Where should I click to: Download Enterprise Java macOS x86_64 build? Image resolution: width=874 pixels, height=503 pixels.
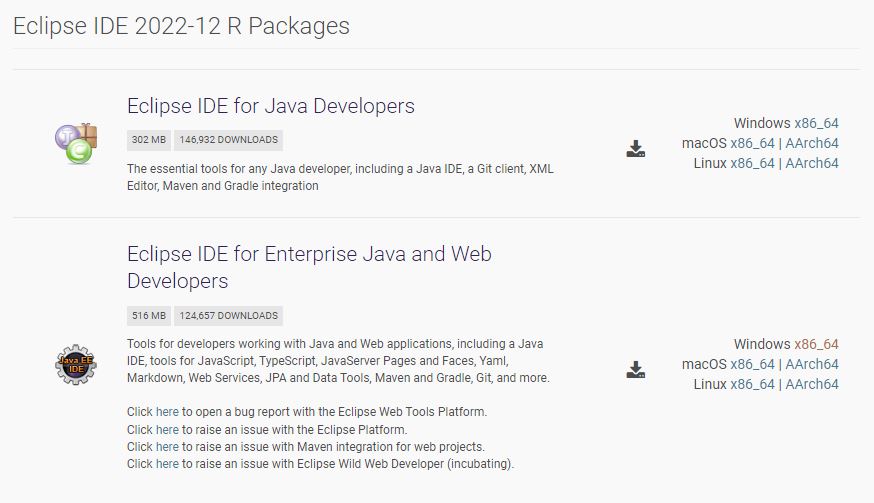coord(752,364)
